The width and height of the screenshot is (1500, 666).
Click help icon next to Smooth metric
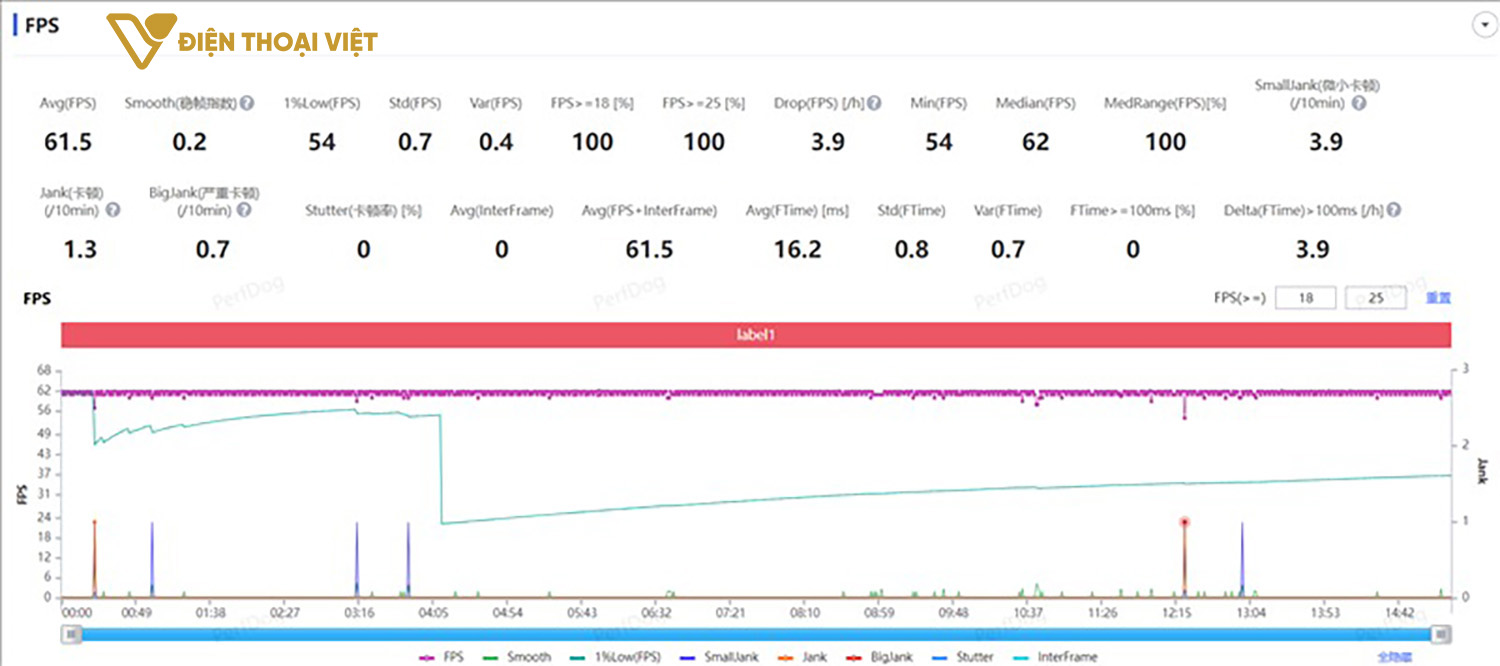(x=246, y=103)
